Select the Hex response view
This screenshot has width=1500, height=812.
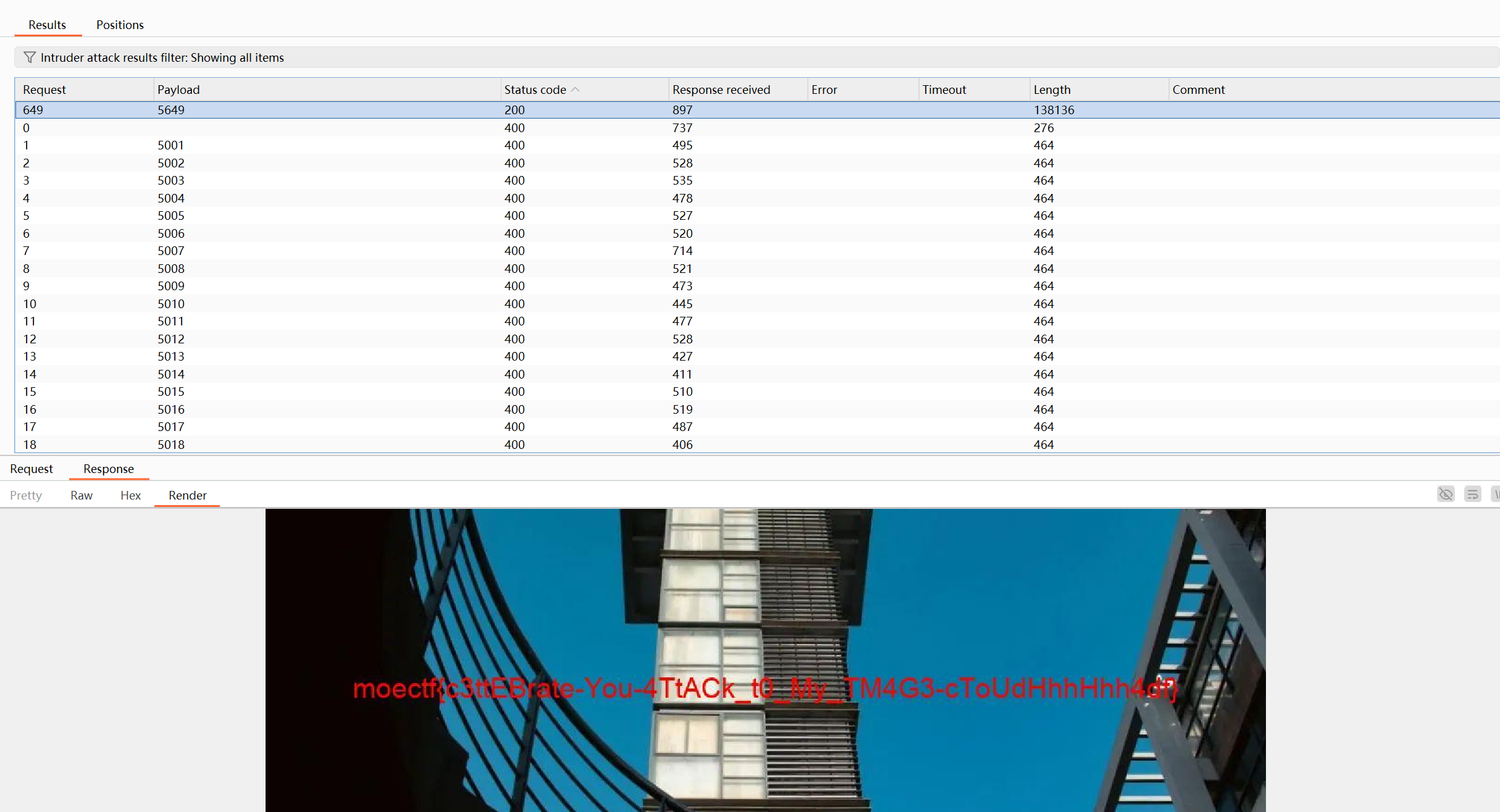click(130, 495)
